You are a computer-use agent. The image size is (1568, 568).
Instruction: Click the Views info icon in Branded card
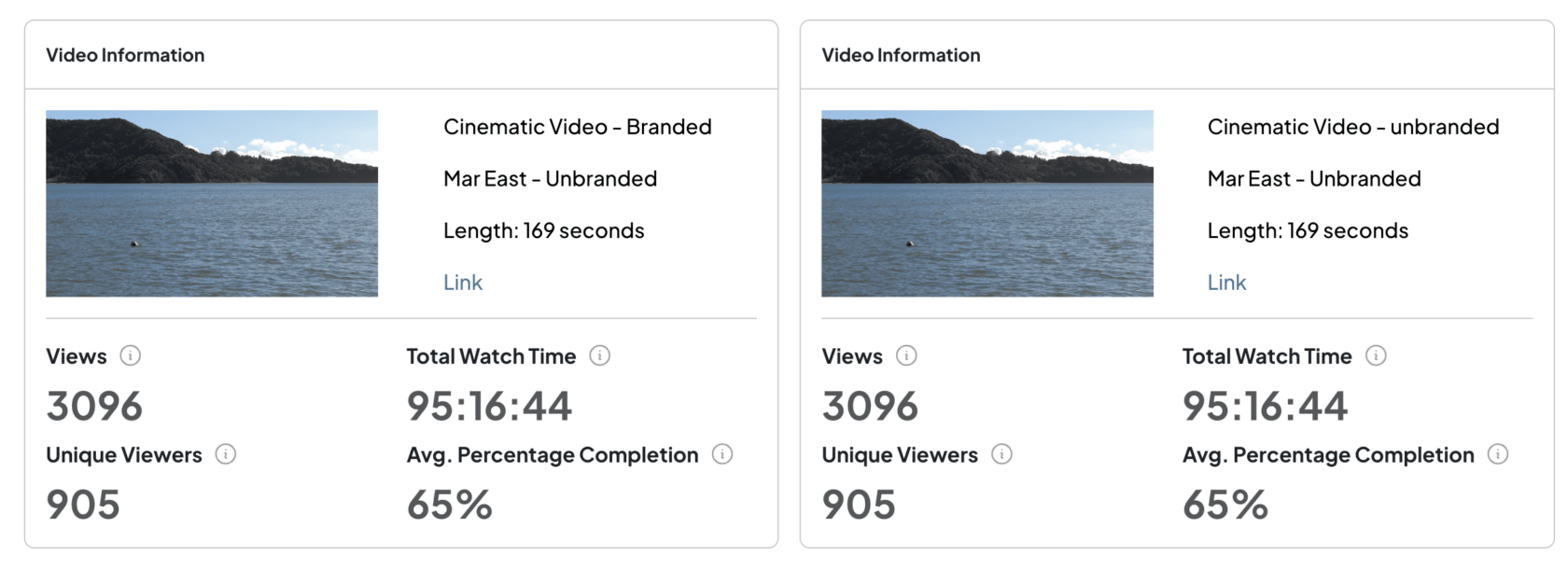click(131, 355)
